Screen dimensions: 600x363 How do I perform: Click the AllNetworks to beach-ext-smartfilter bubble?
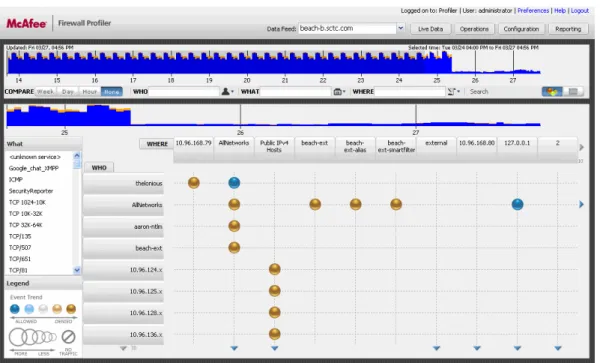pyautogui.click(x=396, y=205)
